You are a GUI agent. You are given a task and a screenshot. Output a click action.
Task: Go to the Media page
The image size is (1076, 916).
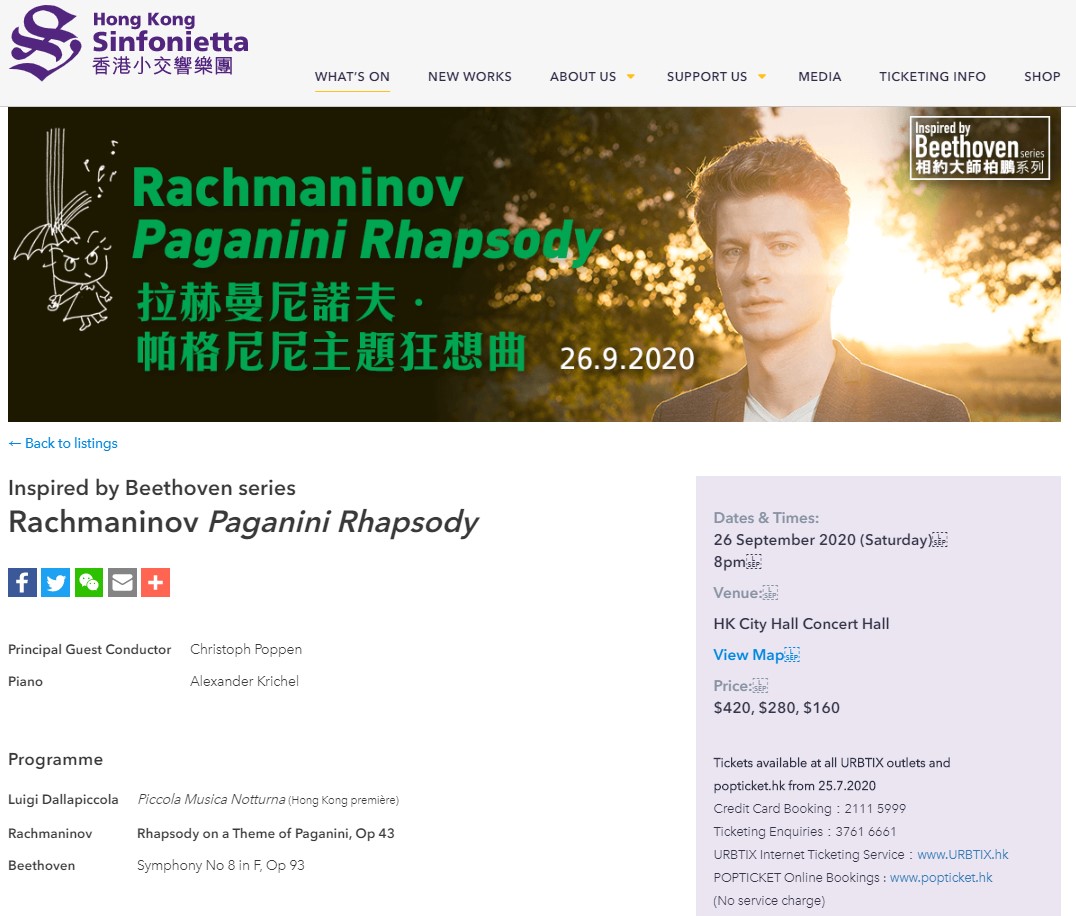[819, 77]
